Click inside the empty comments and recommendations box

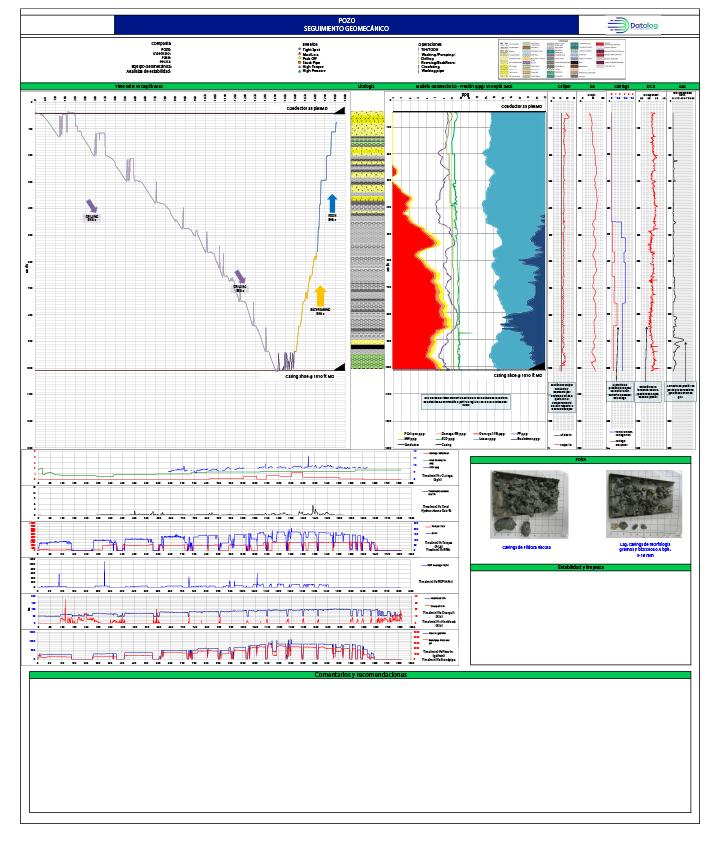[x=360, y=745]
